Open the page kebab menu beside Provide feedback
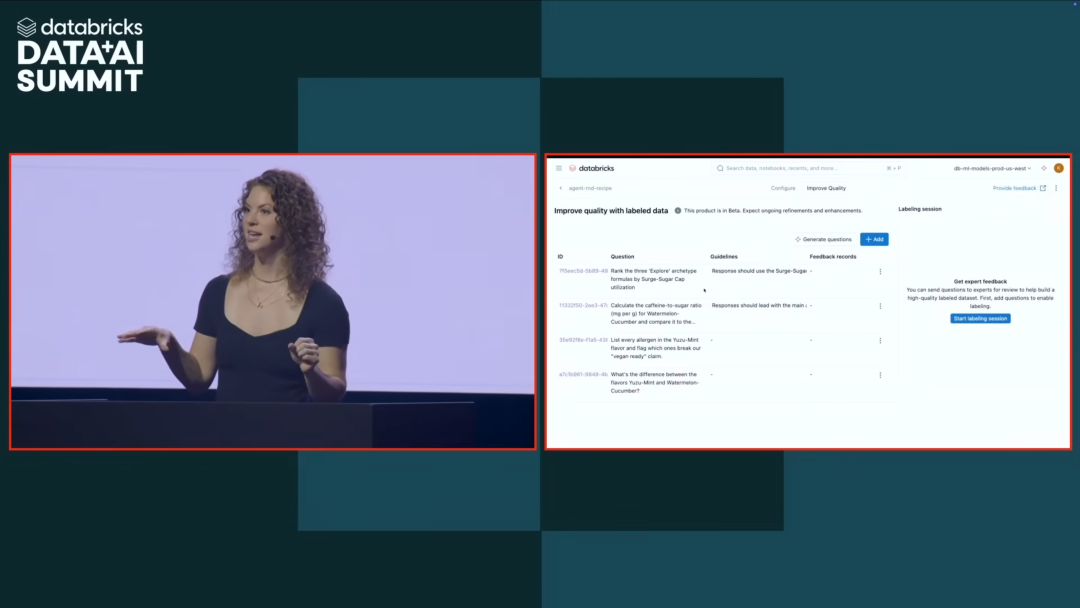The image size is (1080, 608). point(1056,188)
